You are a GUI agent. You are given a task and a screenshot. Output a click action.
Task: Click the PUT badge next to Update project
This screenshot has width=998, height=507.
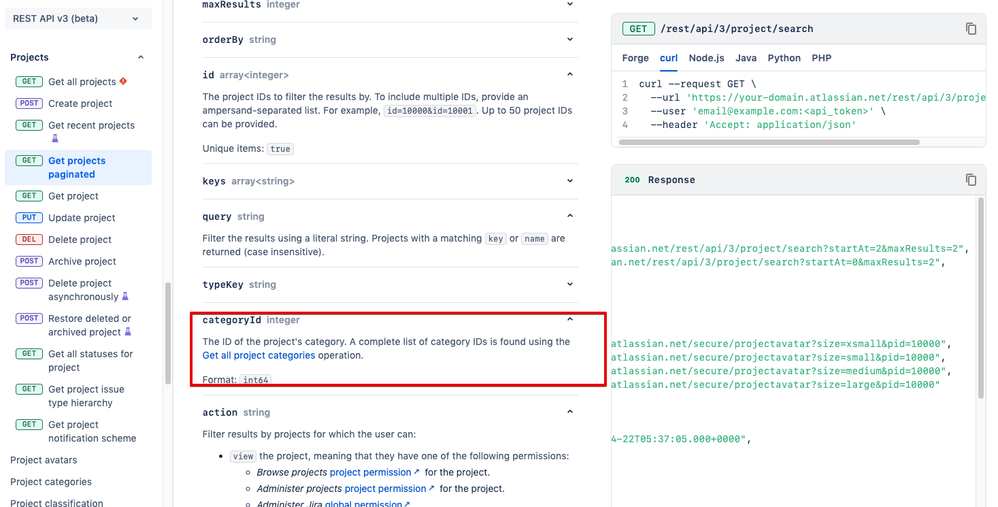click(29, 218)
